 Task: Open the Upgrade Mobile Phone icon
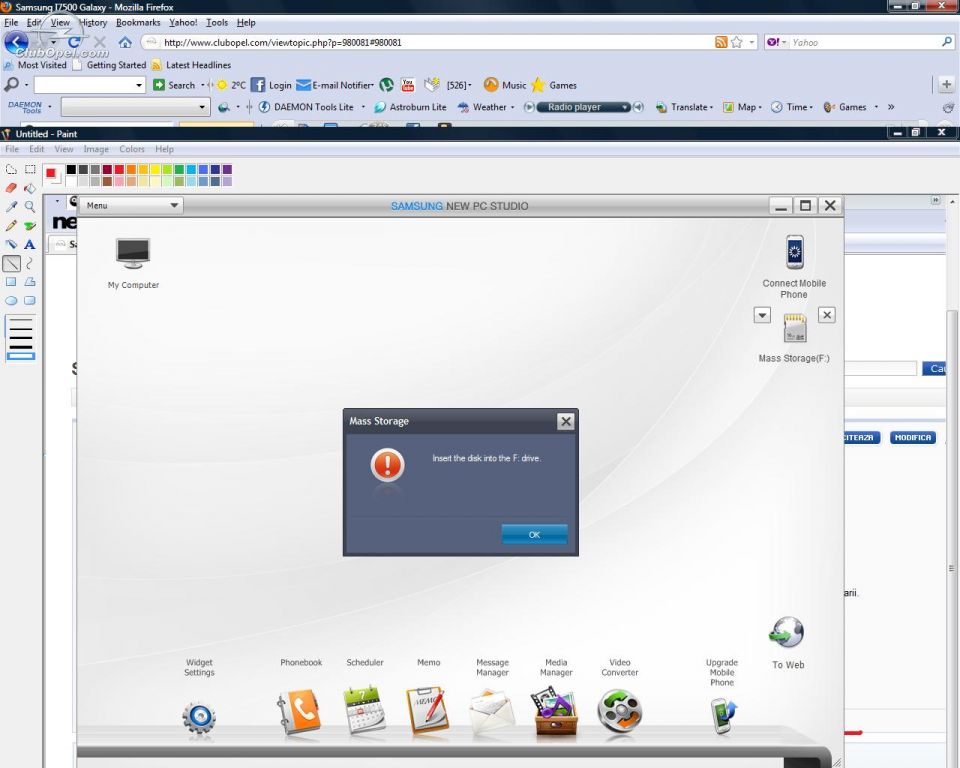tap(723, 716)
